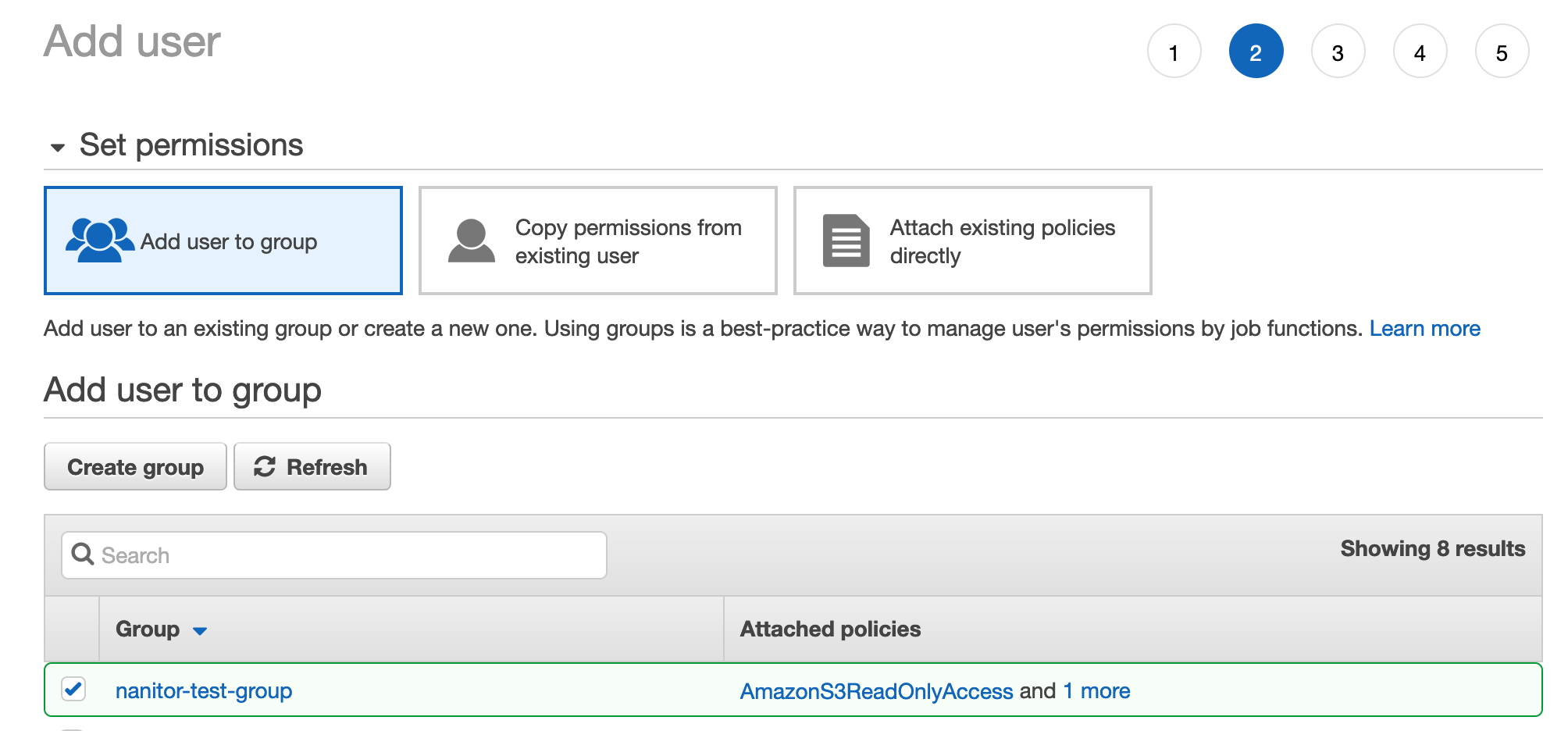
Task: Open the Learn more link
Action: 1424,329
